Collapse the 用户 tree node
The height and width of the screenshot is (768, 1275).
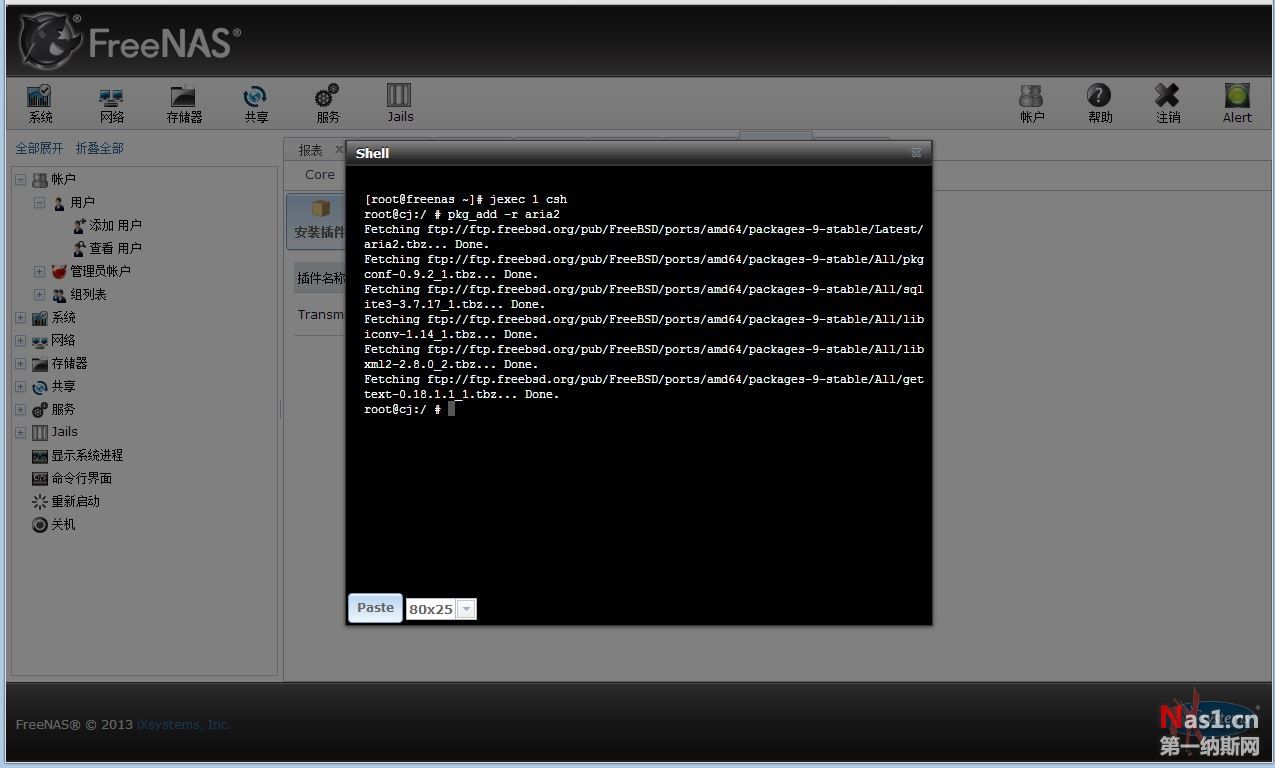click(39, 203)
